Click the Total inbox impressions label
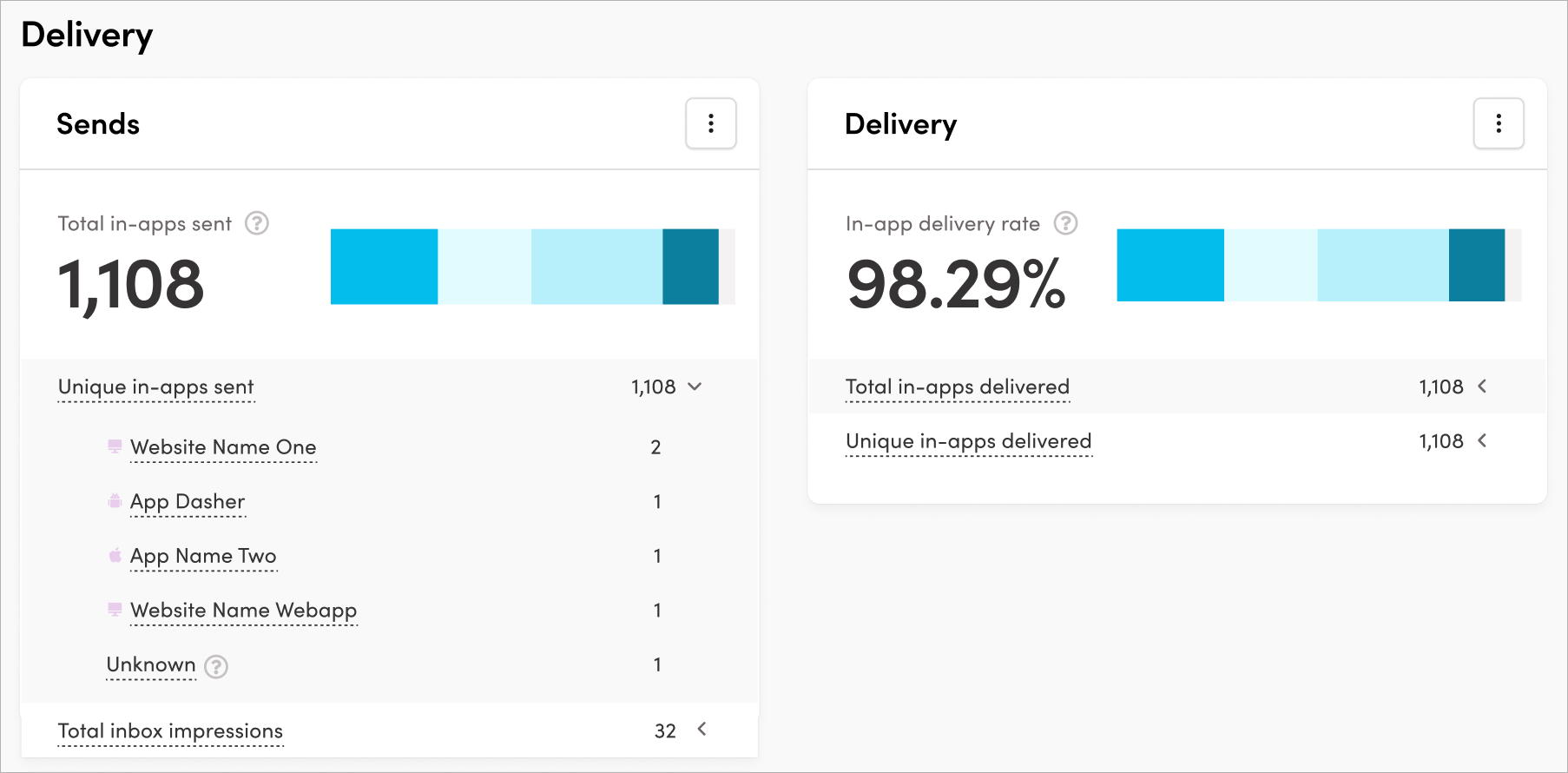The image size is (1568, 773). [170, 731]
